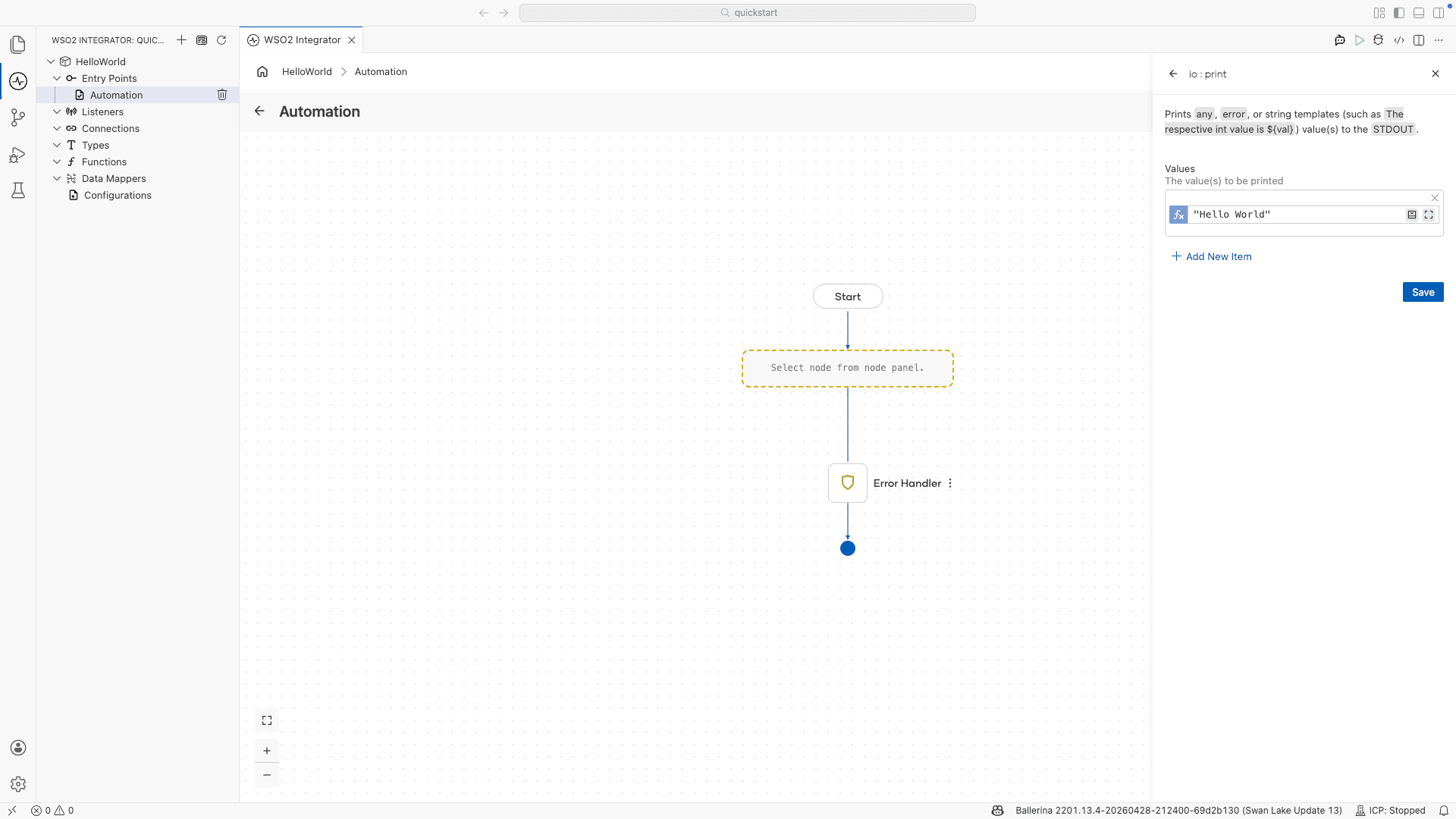
Task: Expand Functions section
Action: point(57,162)
